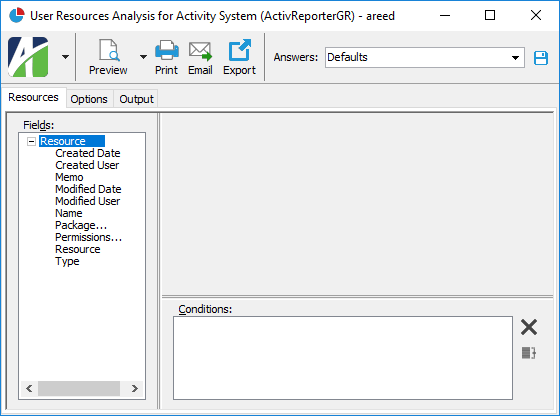Collapse the Resource tree node

pos(31,141)
